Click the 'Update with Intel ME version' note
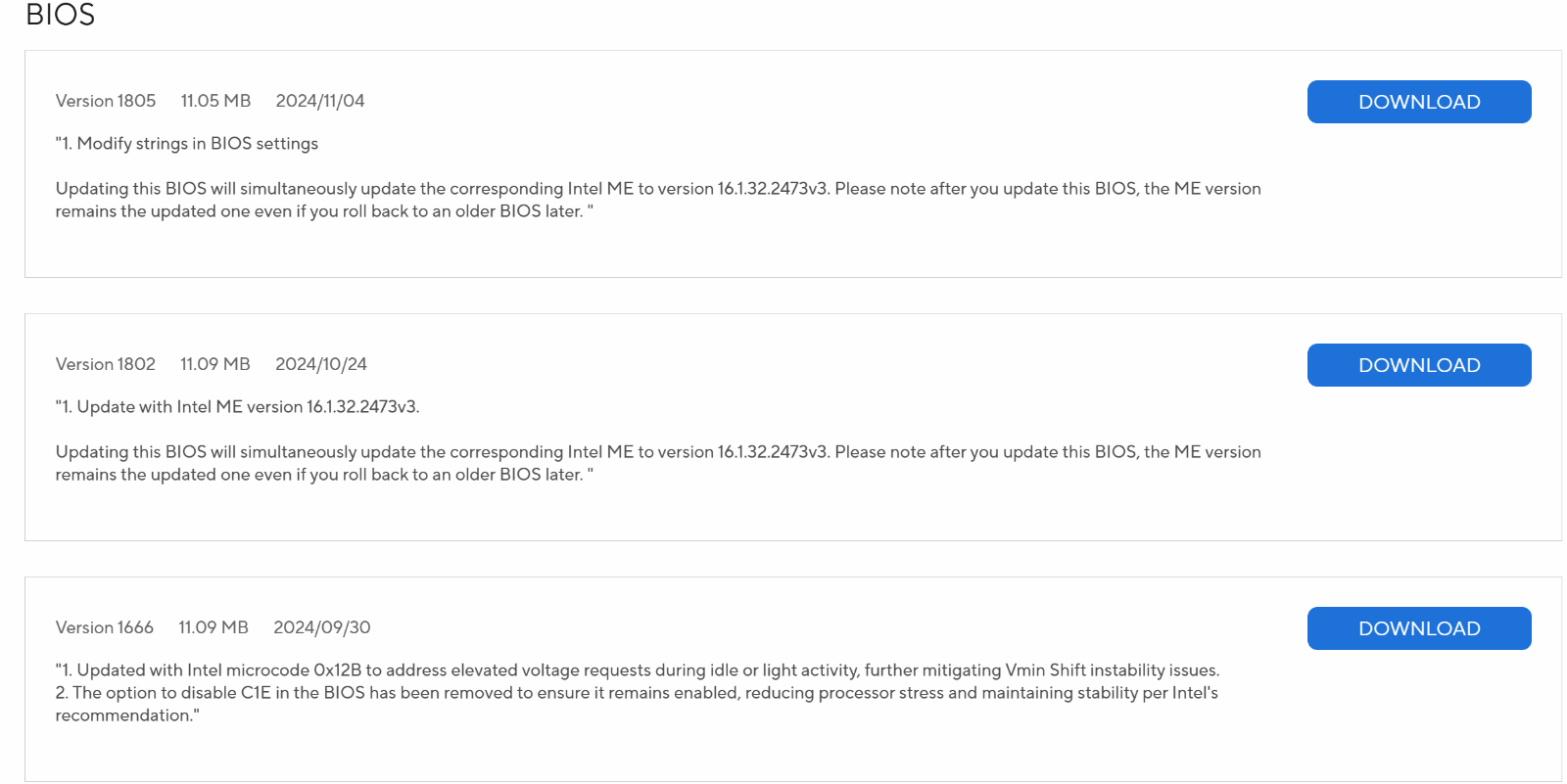This screenshot has width=1567, height=784. pyautogui.click(x=238, y=407)
